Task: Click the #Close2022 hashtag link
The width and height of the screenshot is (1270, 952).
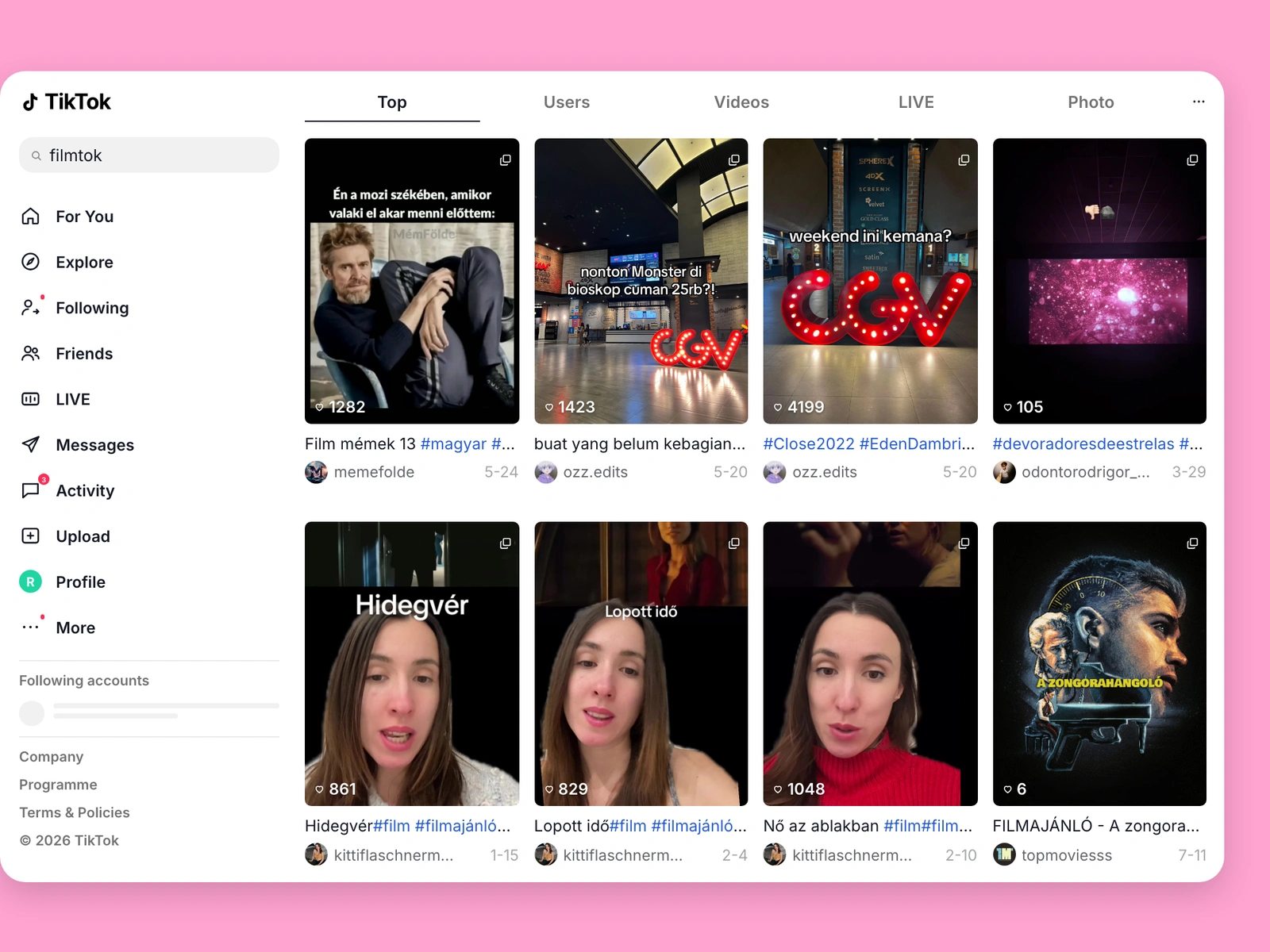Action: [x=809, y=443]
